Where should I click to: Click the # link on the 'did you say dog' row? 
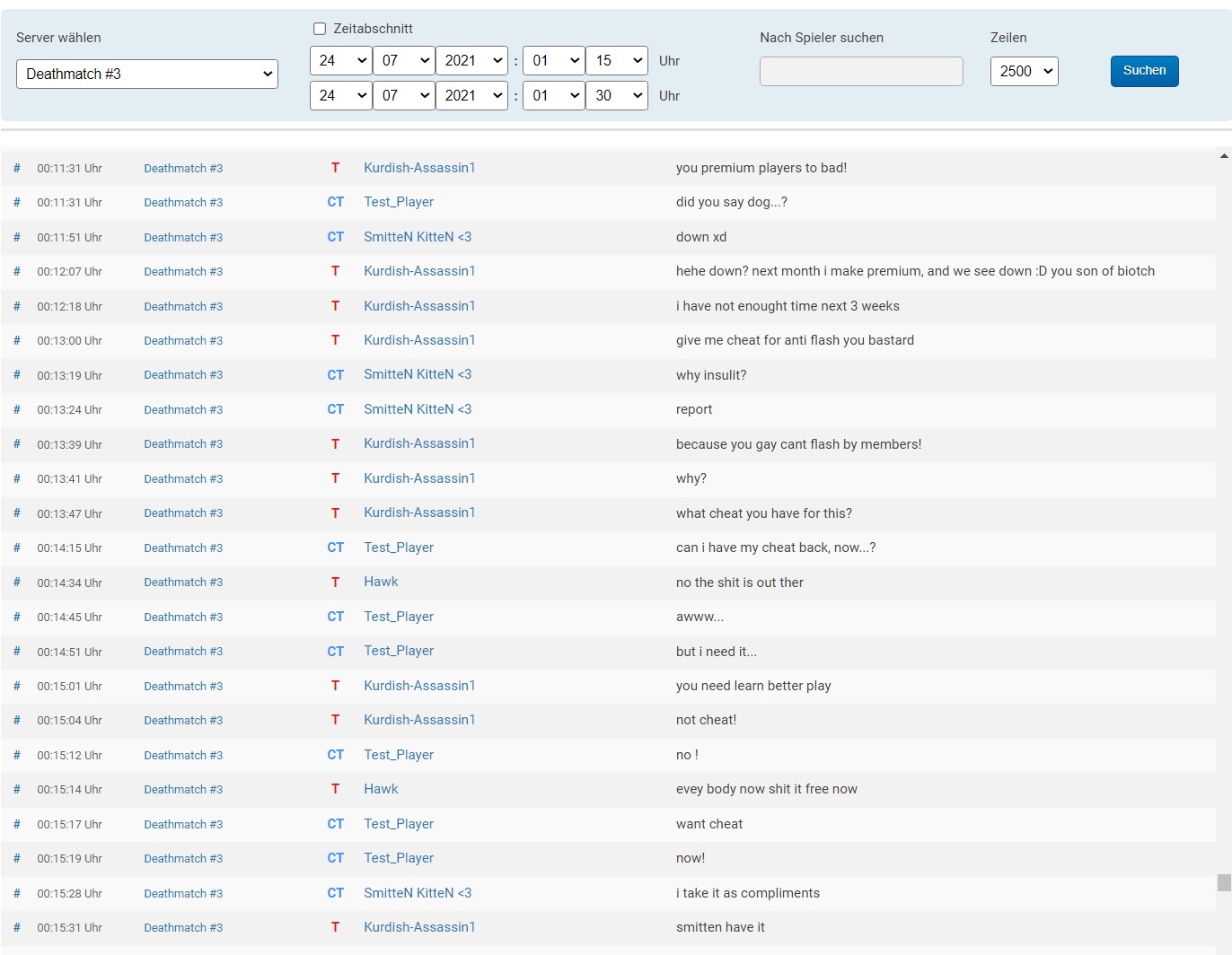pos(16,202)
